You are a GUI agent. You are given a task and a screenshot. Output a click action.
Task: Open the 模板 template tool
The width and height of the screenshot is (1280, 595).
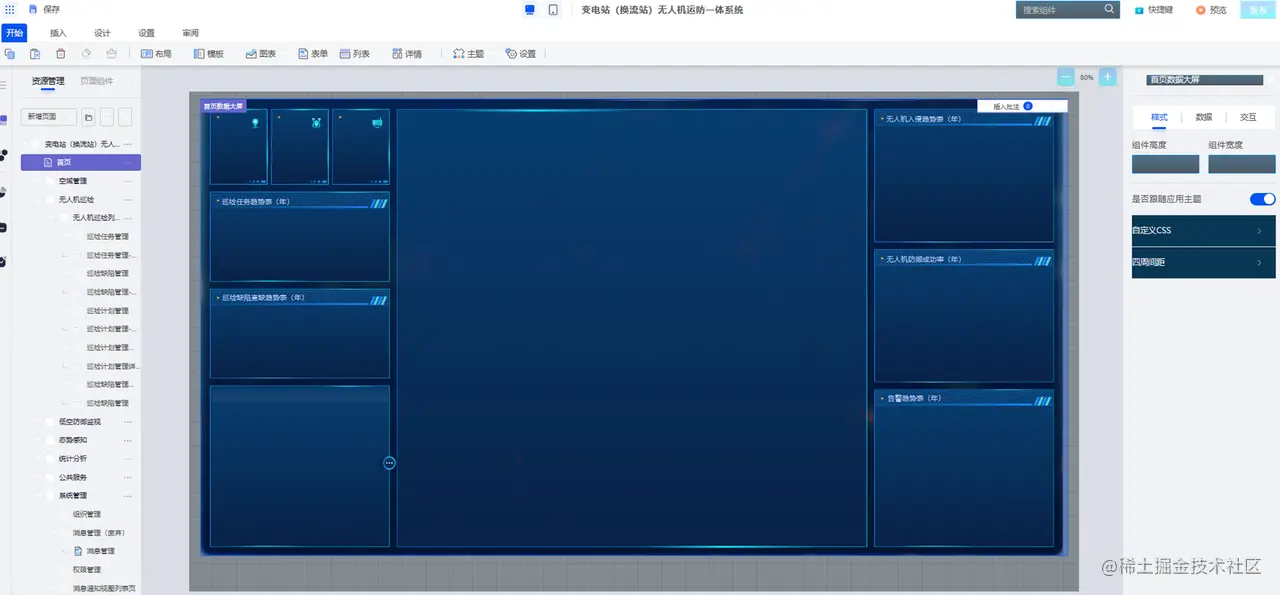pos(208,53)
